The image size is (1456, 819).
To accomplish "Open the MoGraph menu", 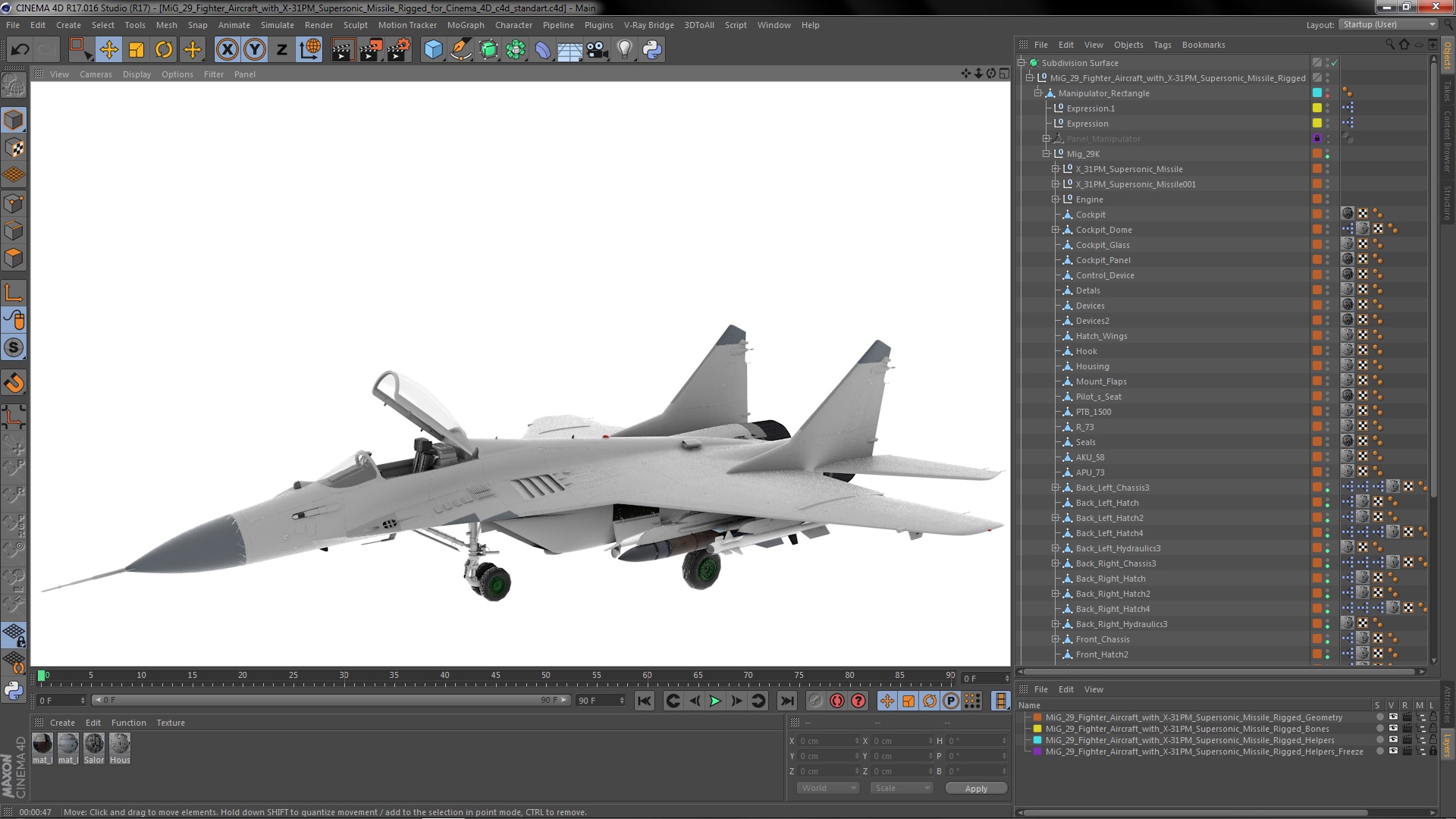I will click(466, 25).
